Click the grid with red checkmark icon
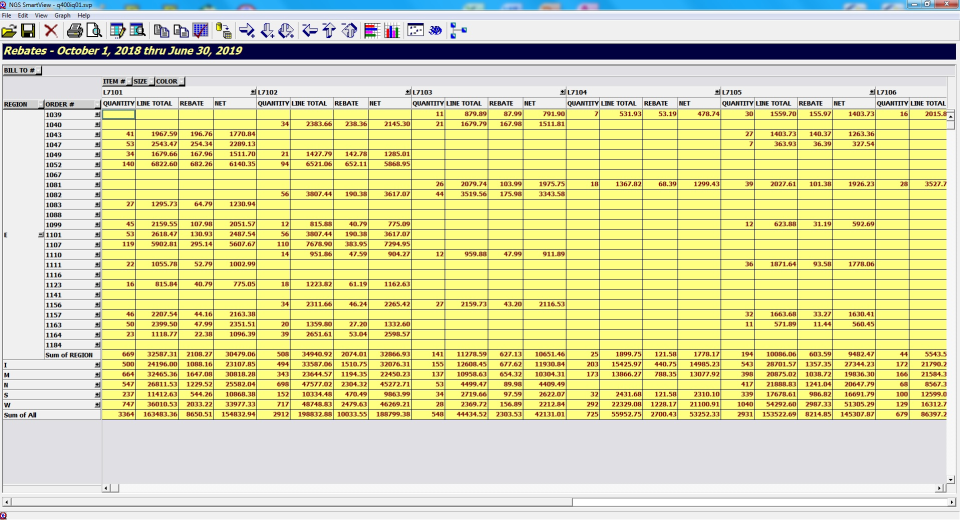This screenshot has height=520, width=960. click(x=200, y=31)
